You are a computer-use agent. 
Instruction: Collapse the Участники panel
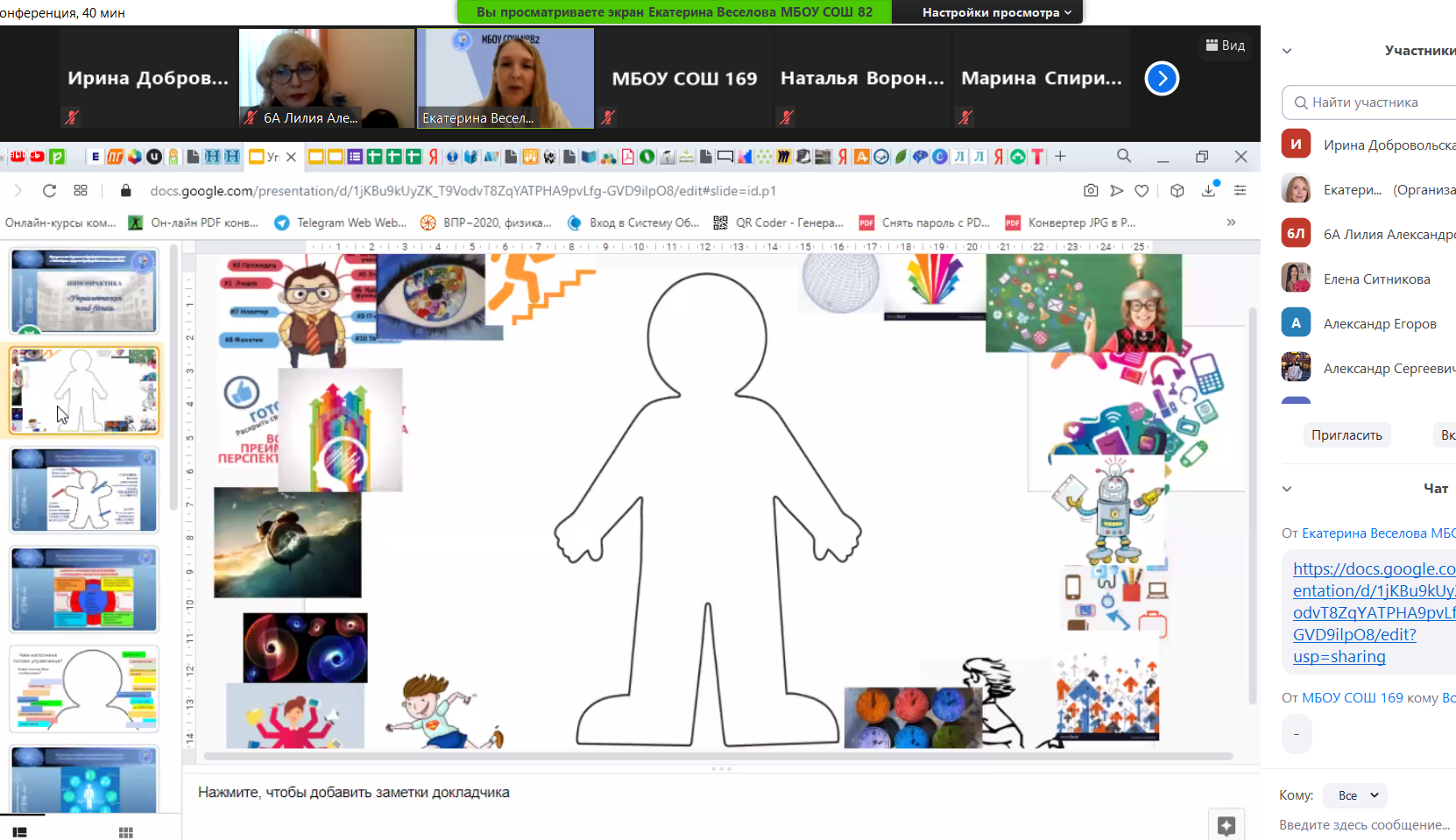click(1287, 51)
